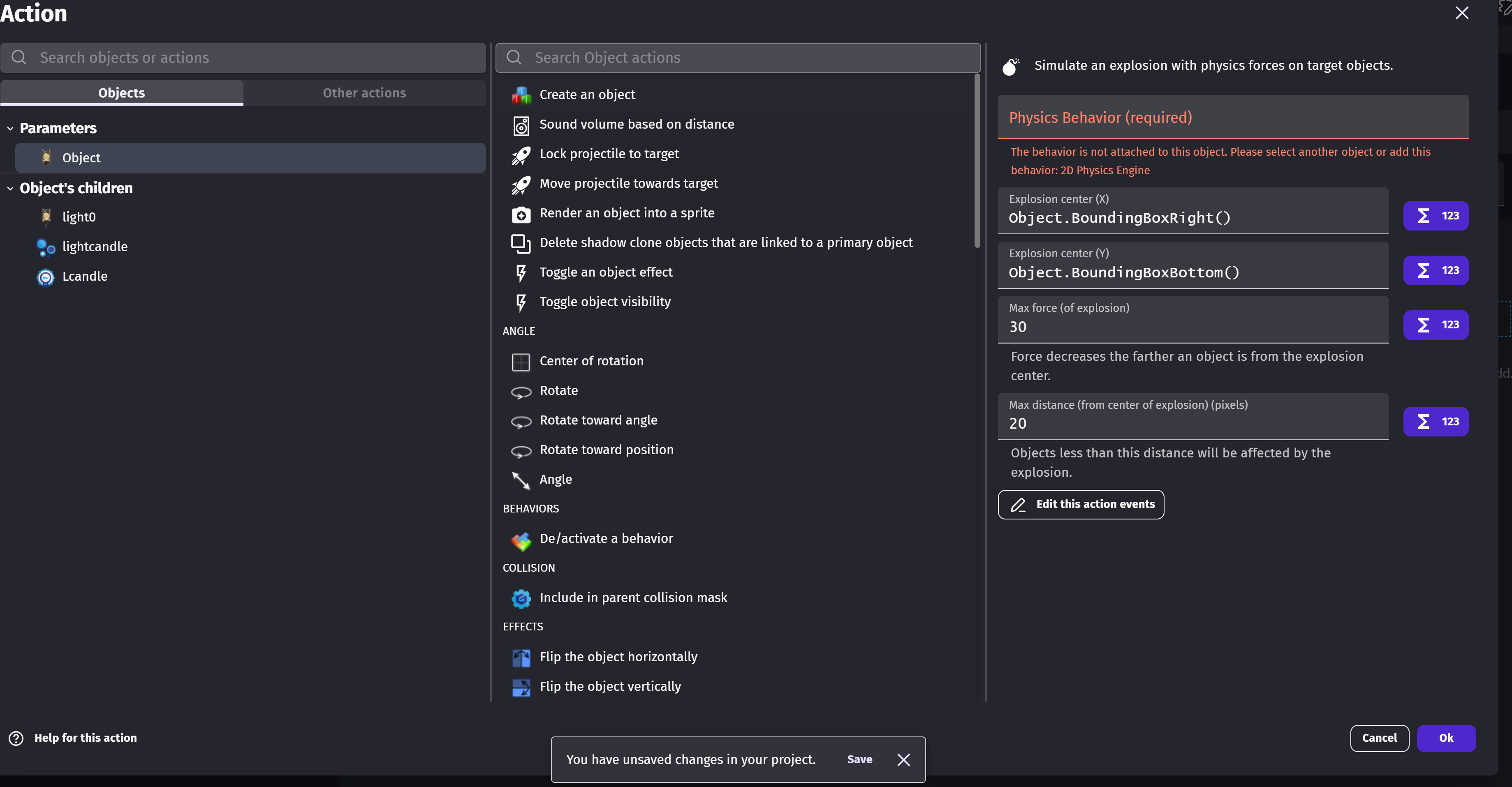Click the Lcandle round icon
1512x787 pixels.
click(46, 277)
